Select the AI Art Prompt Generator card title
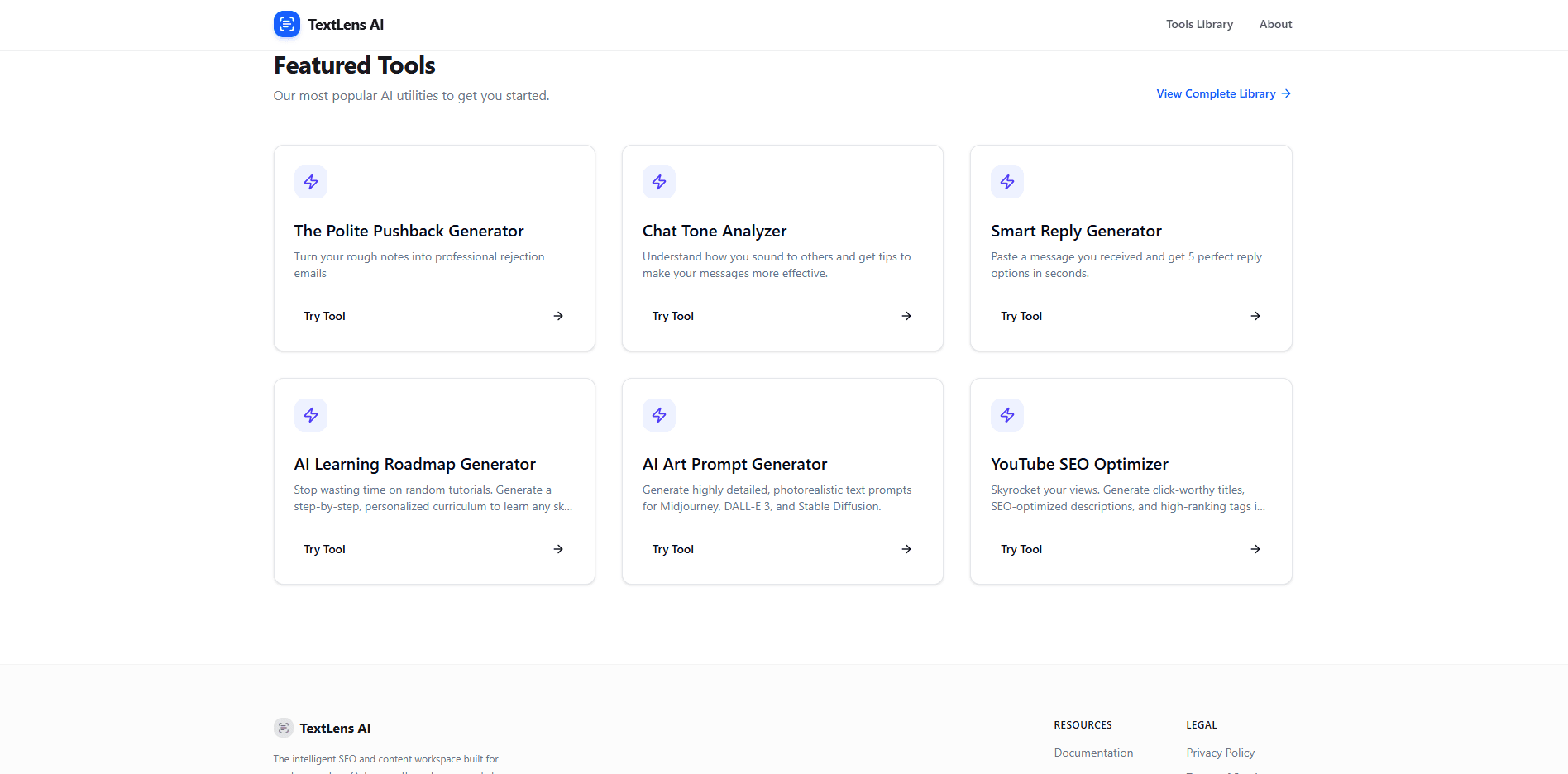Image resolution: width=1568 pixels, height=774 pixels. tap(734, 464)
